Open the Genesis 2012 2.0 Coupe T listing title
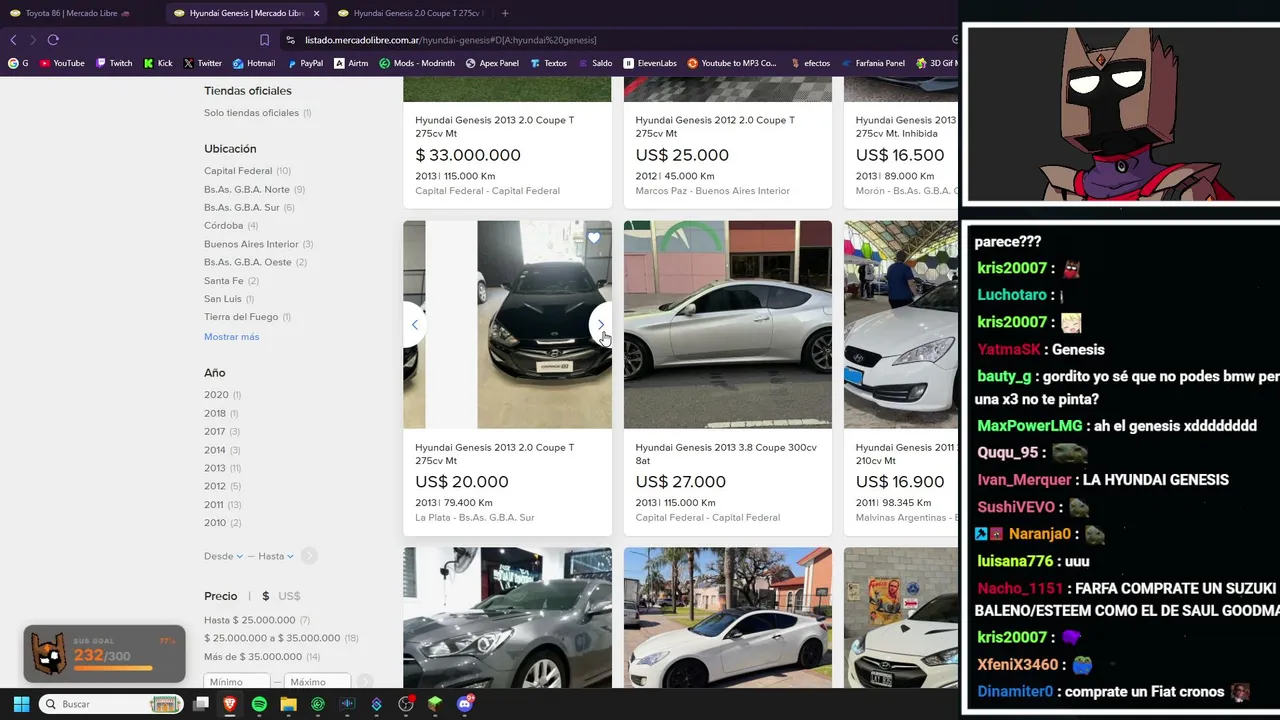This screenshot has width=1280, height=720. tap(715, 127)
